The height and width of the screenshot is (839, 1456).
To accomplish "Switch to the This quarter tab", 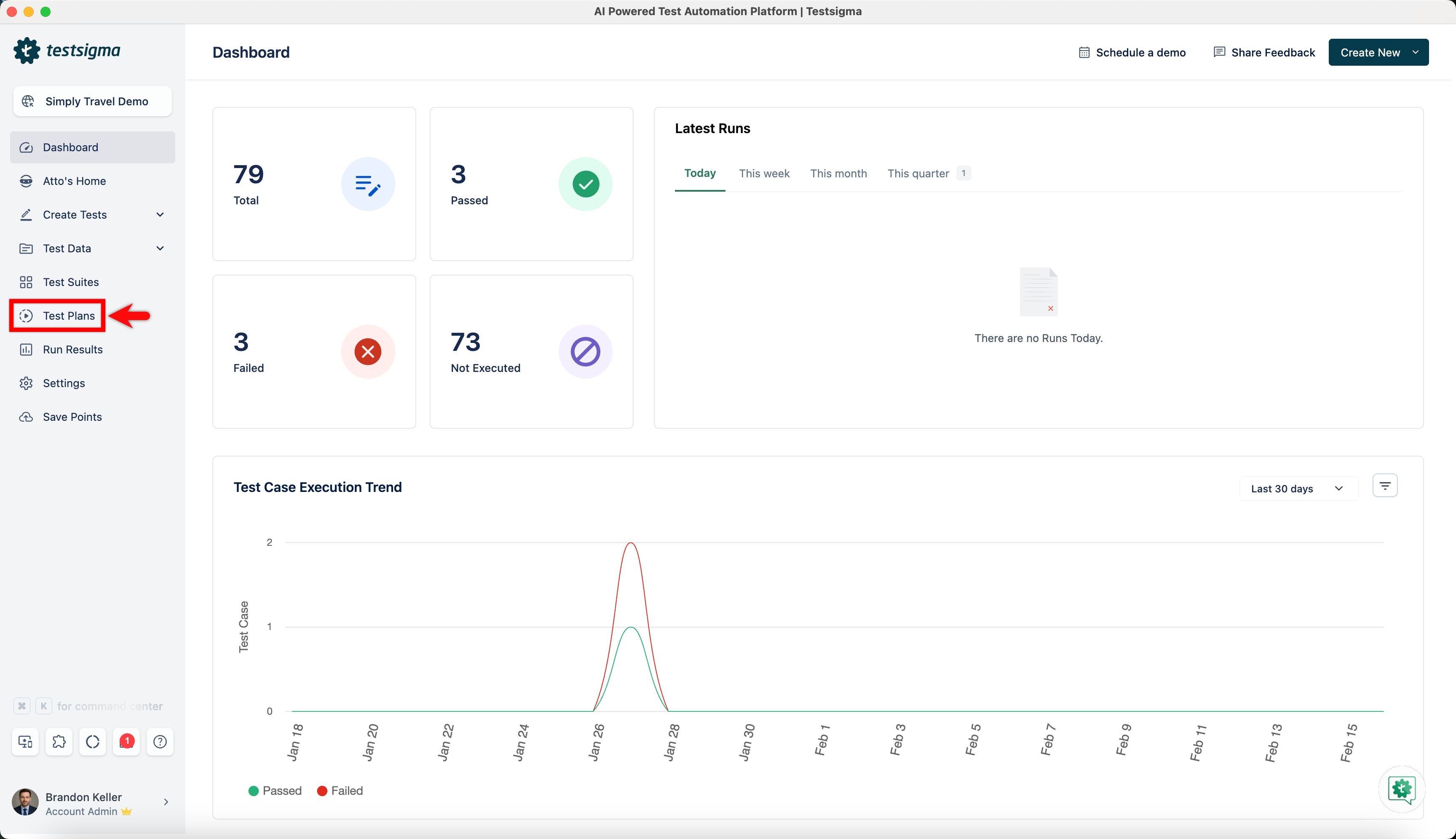I will 918,174.
